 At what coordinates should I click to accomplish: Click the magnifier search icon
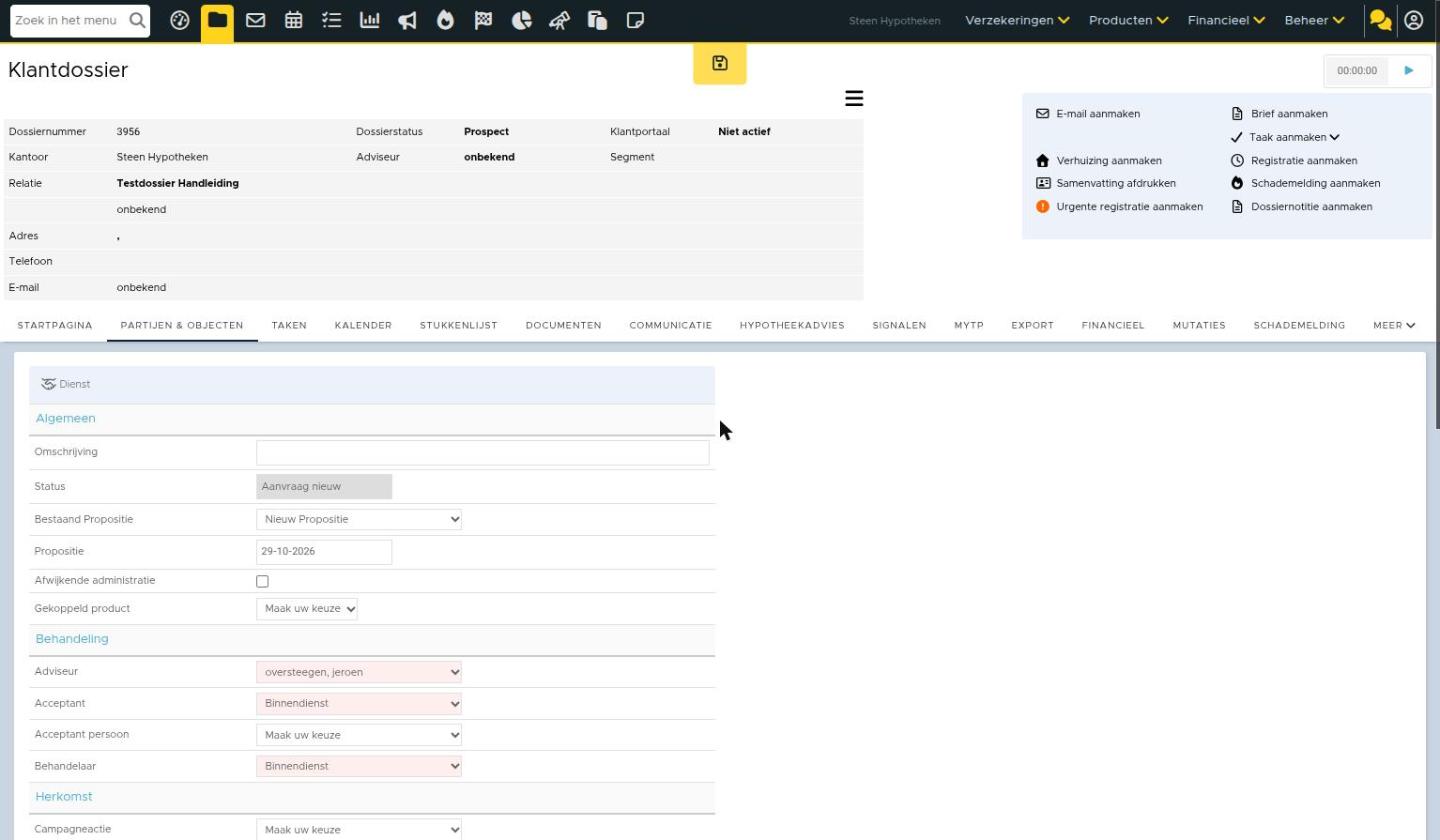coord(137,20)
